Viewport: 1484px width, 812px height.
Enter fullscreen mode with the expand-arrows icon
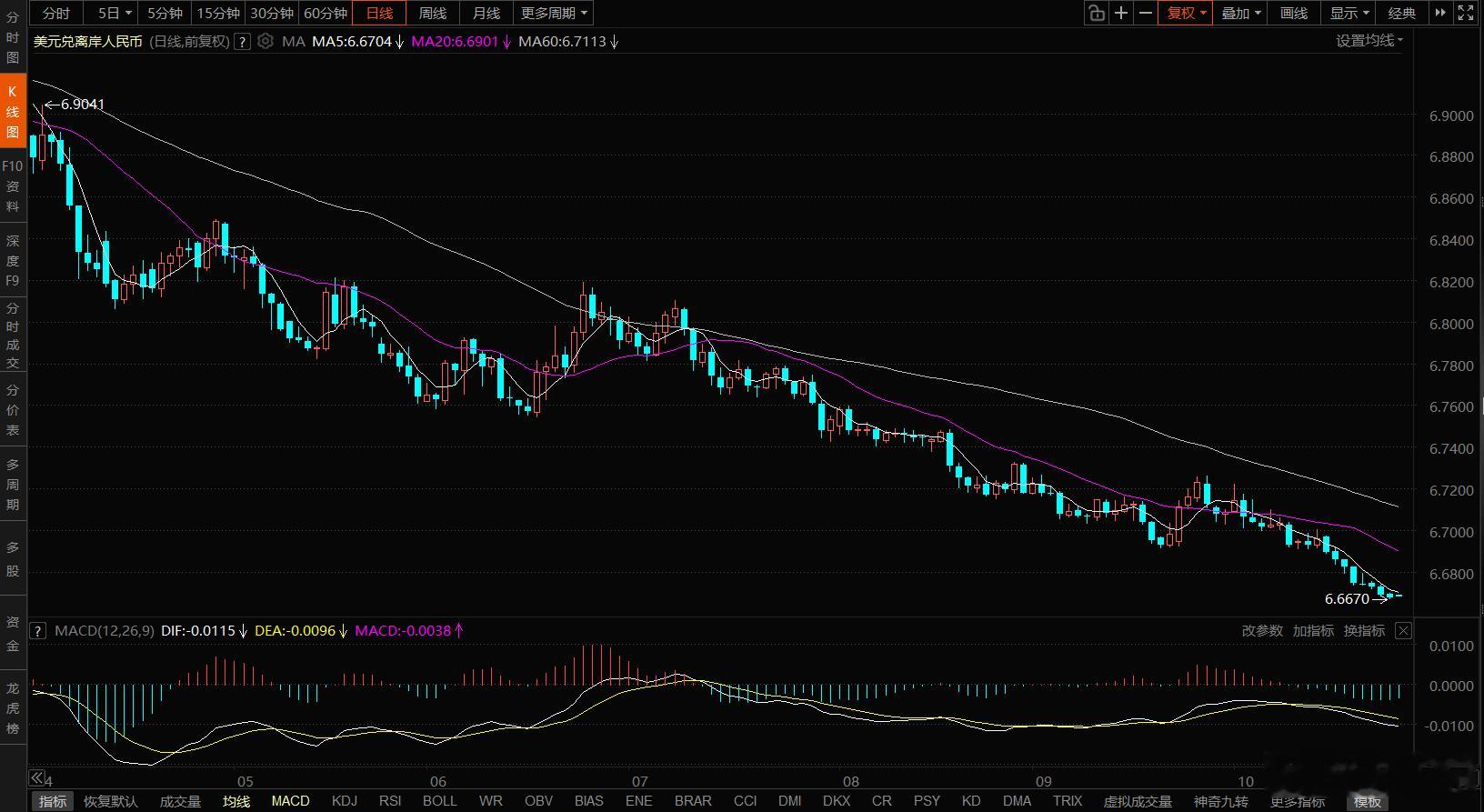coord(1466,13)
